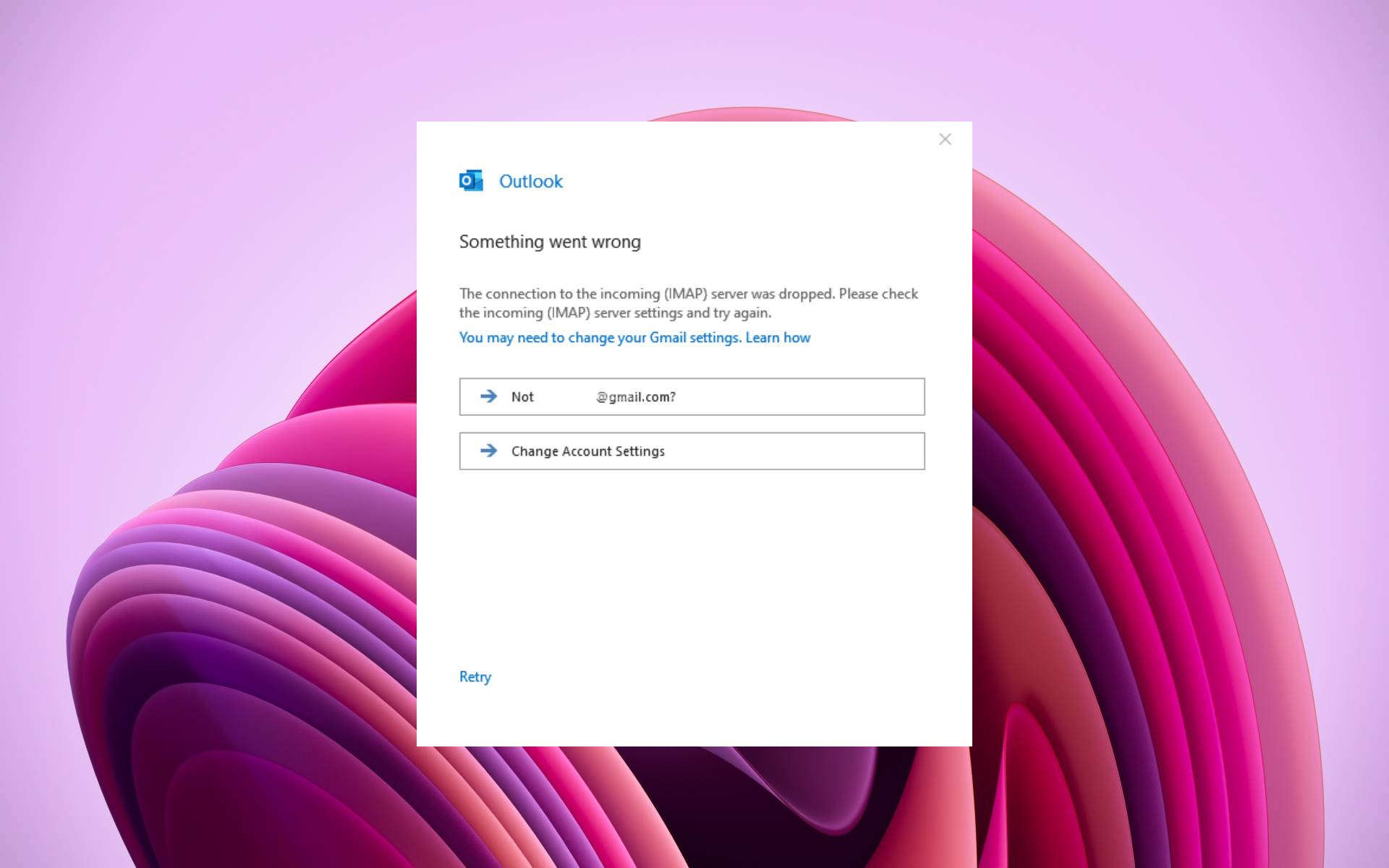
Task: Click the 'Gmail settings' words in blue link
Action: tap(694, 338)
